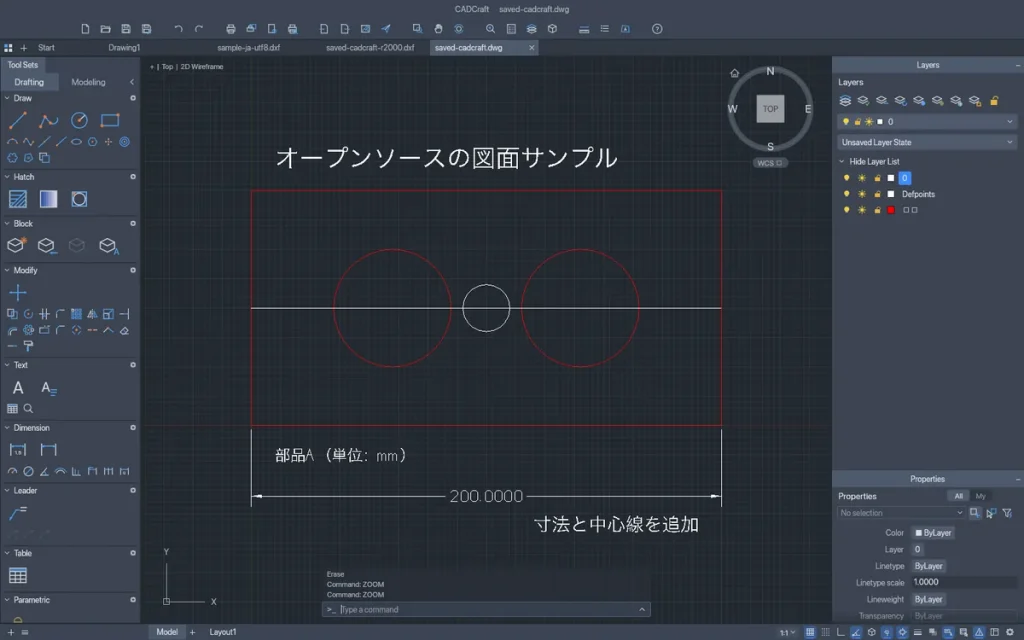Image resolution: width=1024 pixels, height=640 pixels.
Task: Select the Single-line Text tool
Action: 18,388
